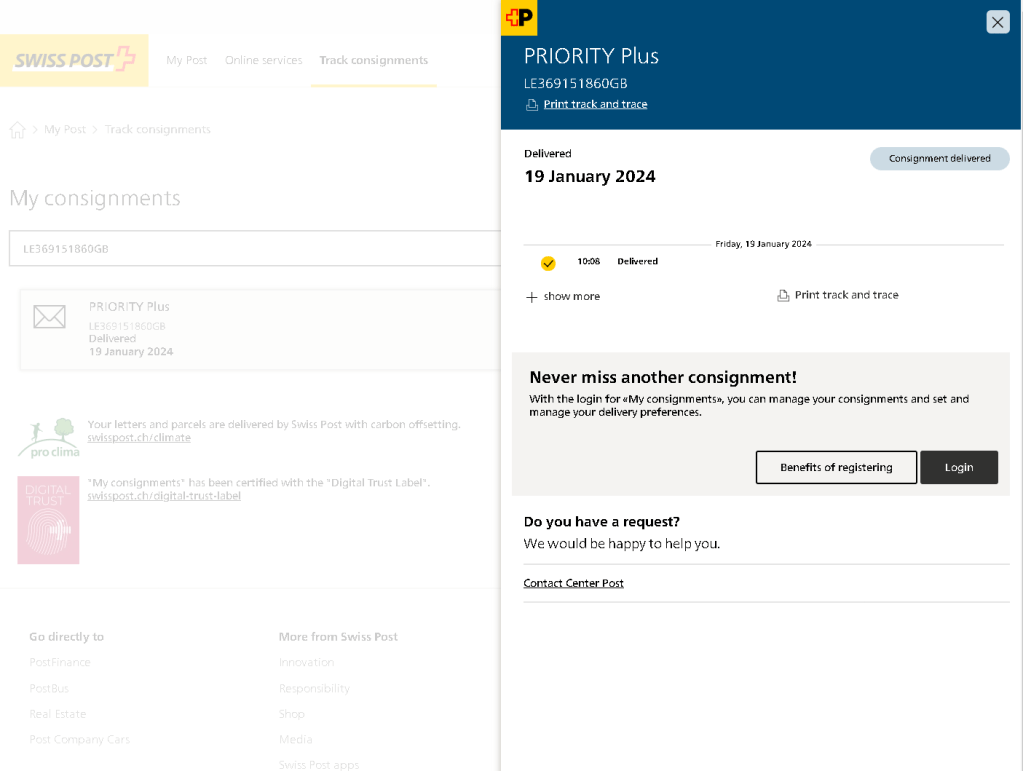
Task: Click the home breadcrumb icon
Action: (x=18, y=130)
